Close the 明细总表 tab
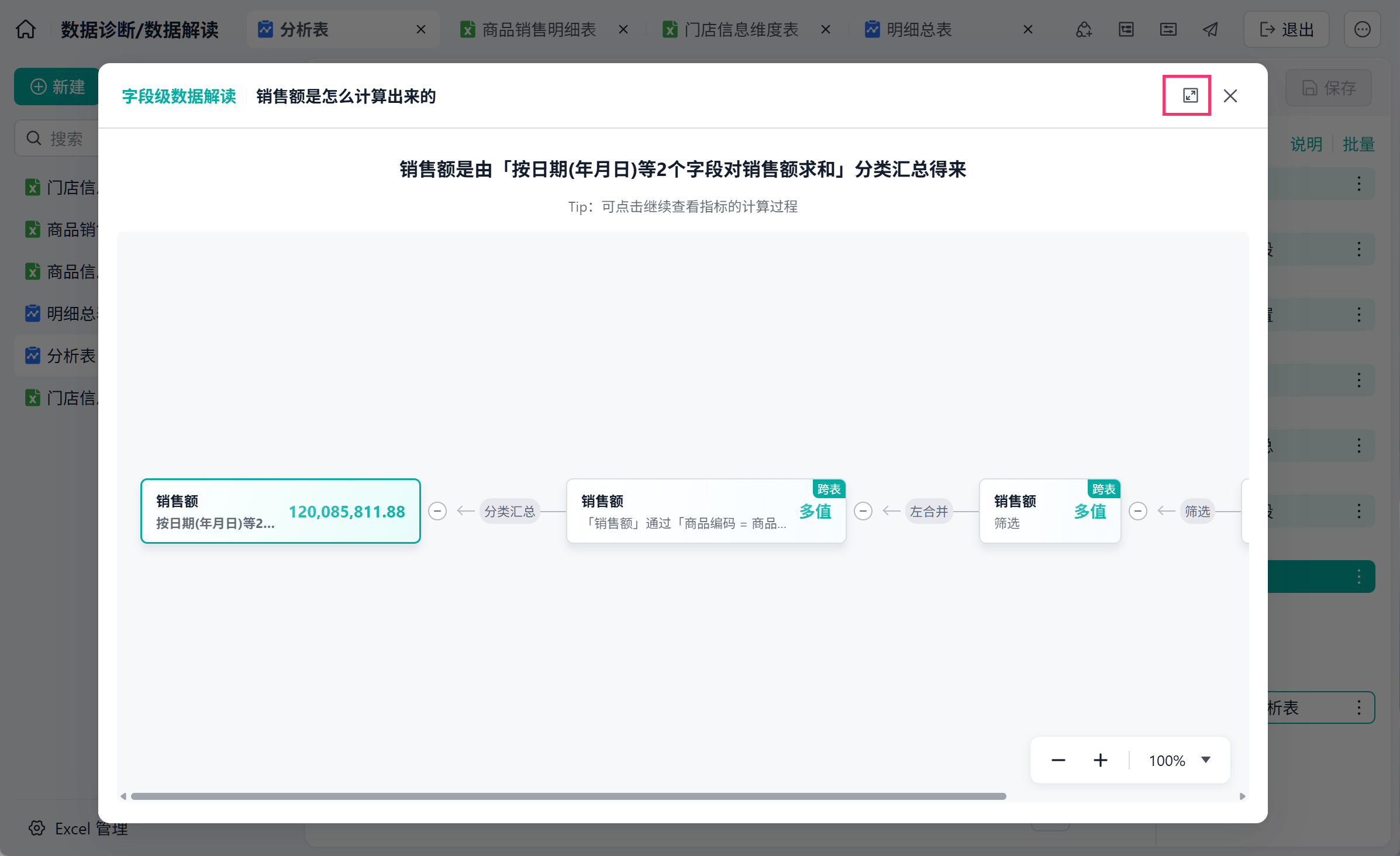 tap(1028, 29)
